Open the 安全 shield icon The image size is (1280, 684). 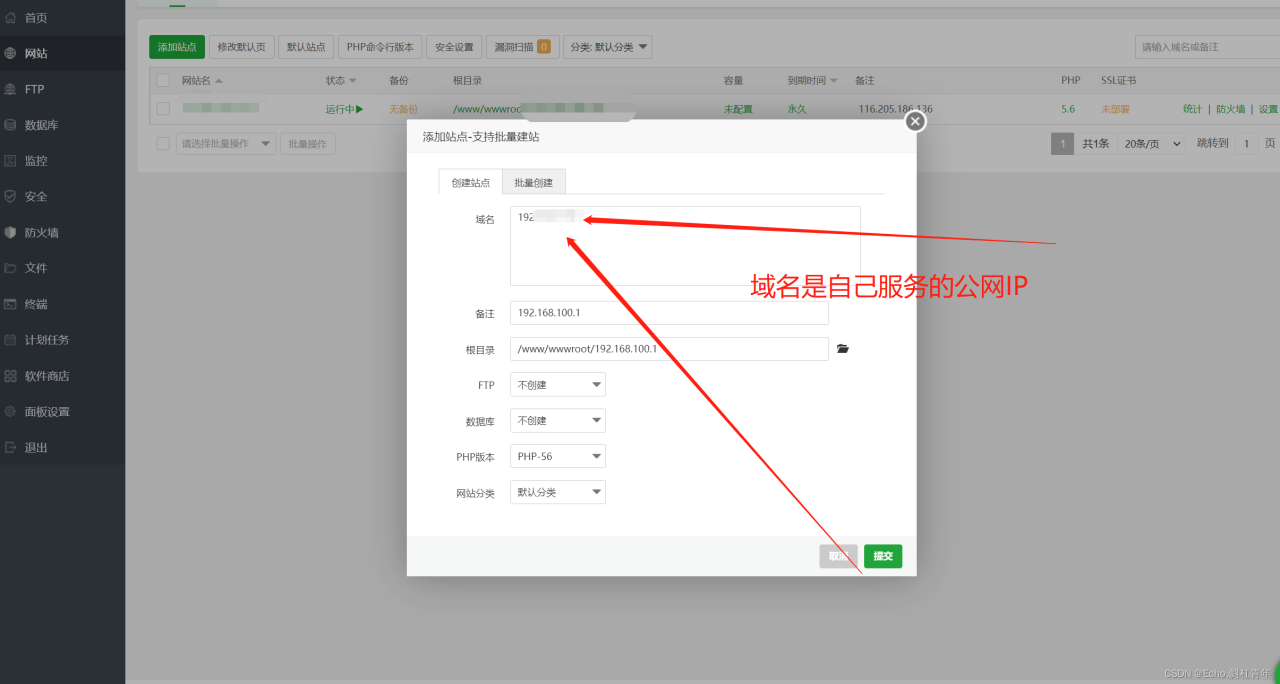[10, 197]
